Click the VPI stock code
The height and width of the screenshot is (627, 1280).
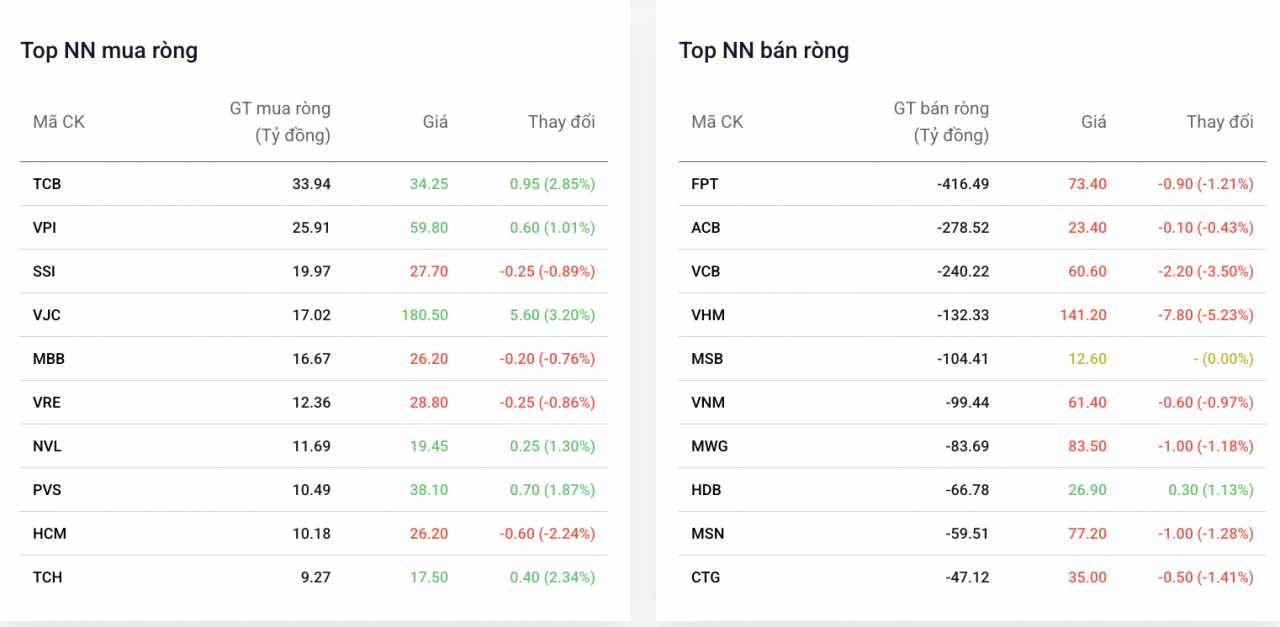[44, 228]
